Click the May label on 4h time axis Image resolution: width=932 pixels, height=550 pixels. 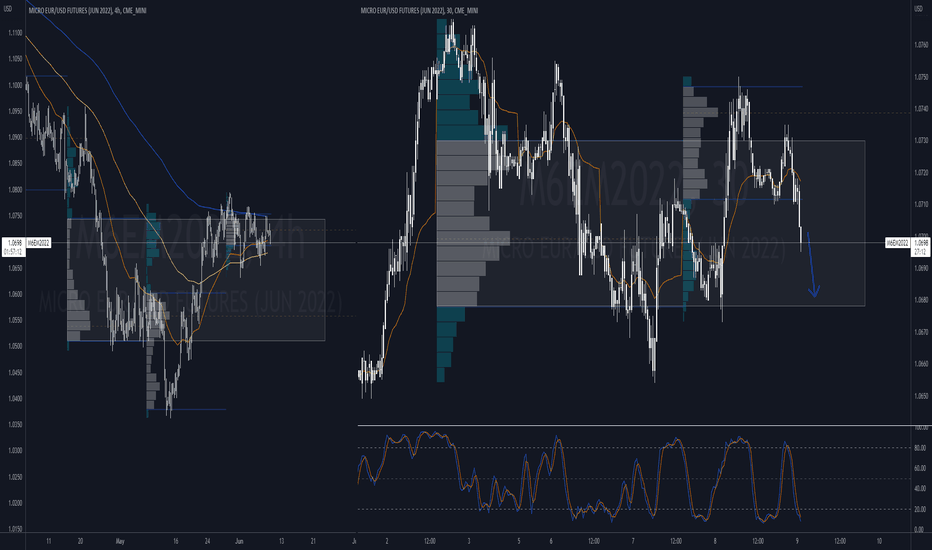click(120, 541)
